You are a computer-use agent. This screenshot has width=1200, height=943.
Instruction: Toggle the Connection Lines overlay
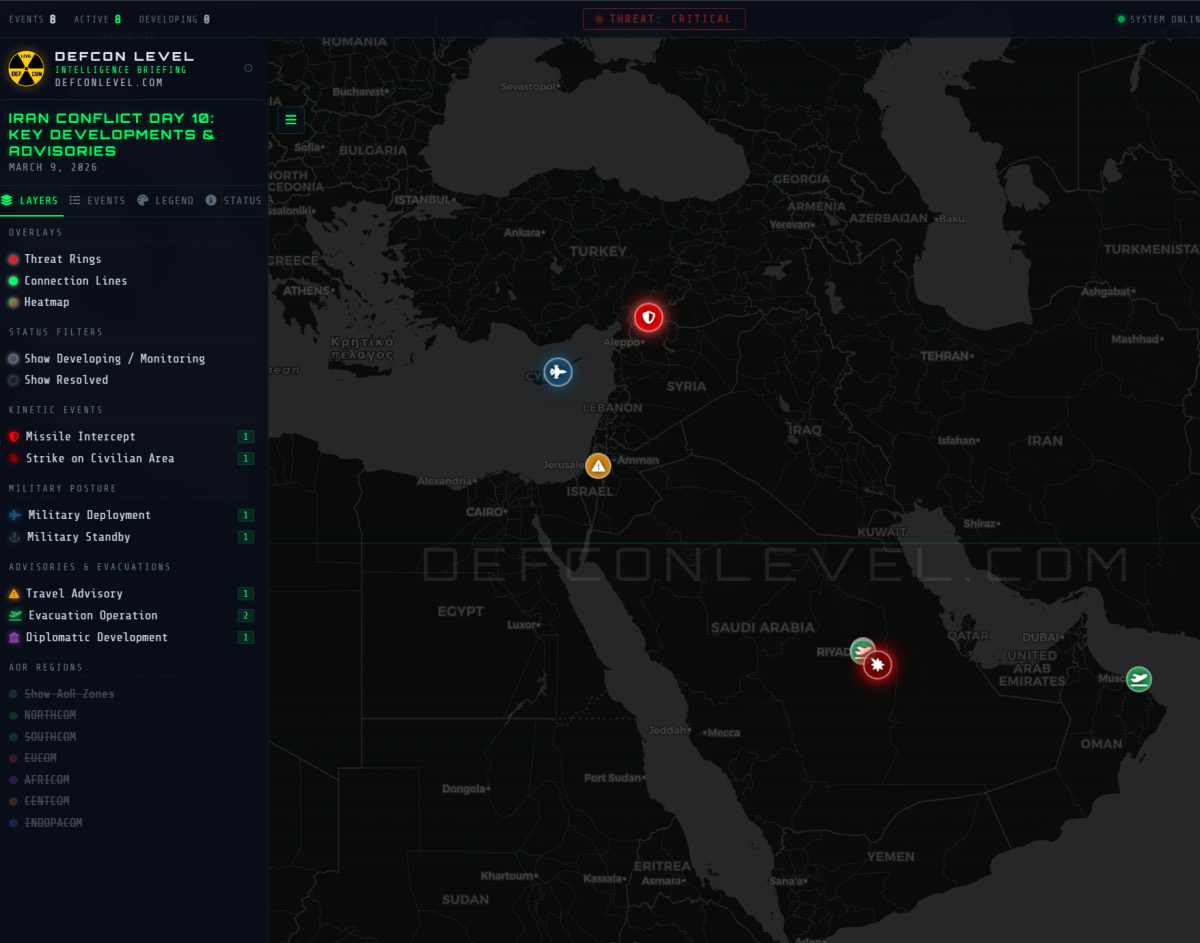68,281
